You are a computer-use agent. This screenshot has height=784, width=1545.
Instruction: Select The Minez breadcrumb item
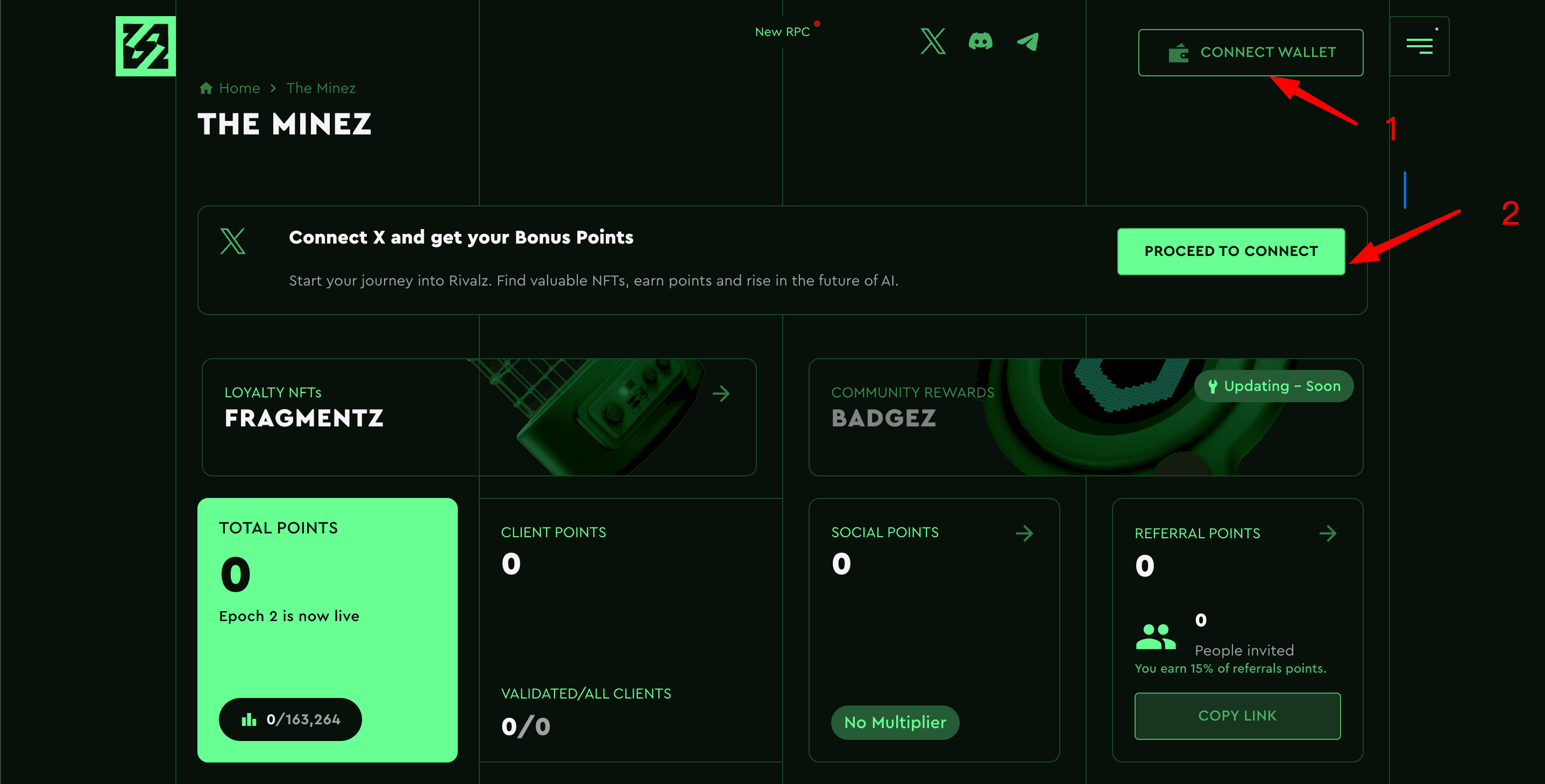pyautogui.click(x=321, y=88)
